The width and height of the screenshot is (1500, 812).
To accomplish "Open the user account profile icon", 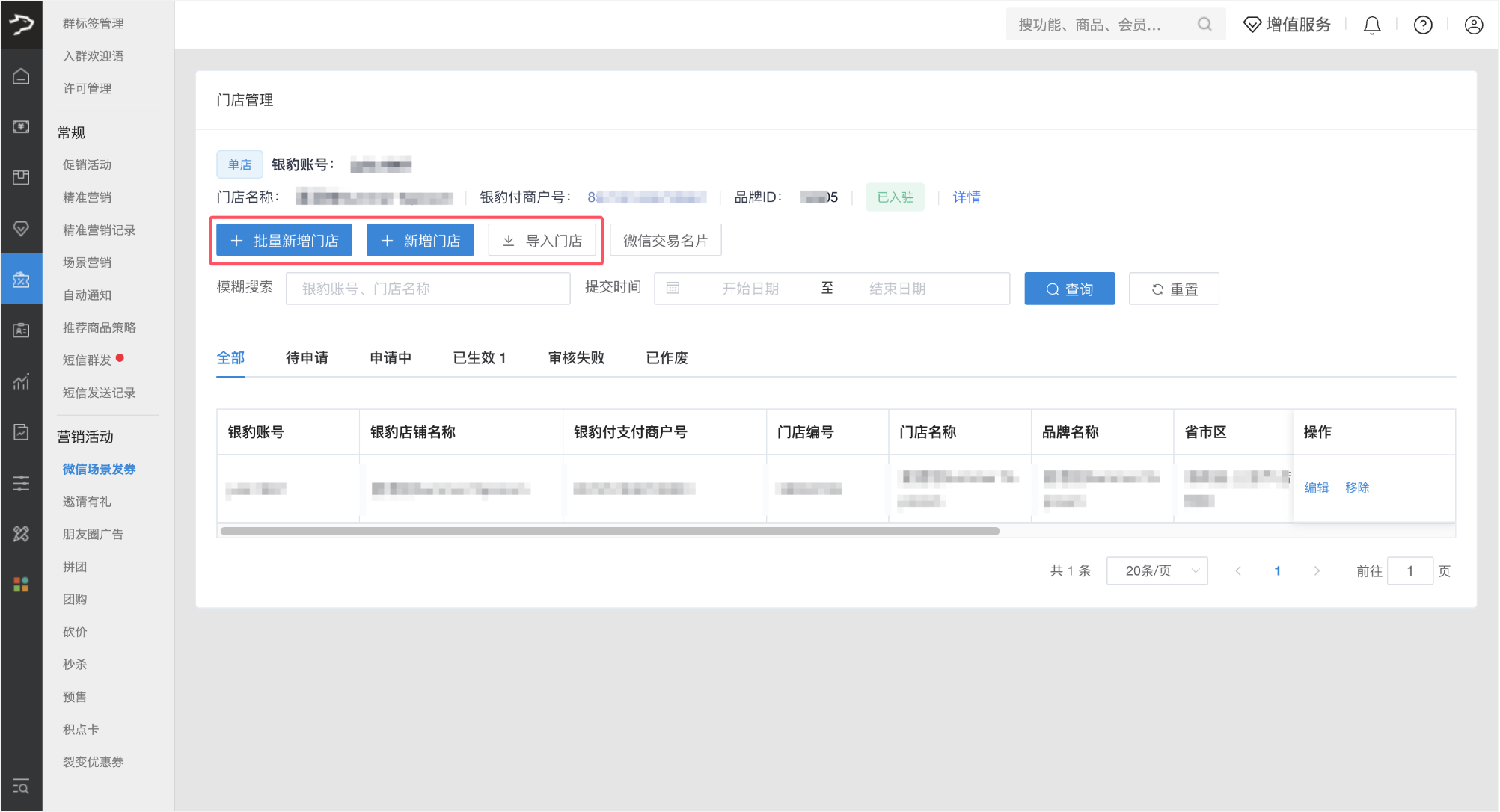I will coord(1473,25).
